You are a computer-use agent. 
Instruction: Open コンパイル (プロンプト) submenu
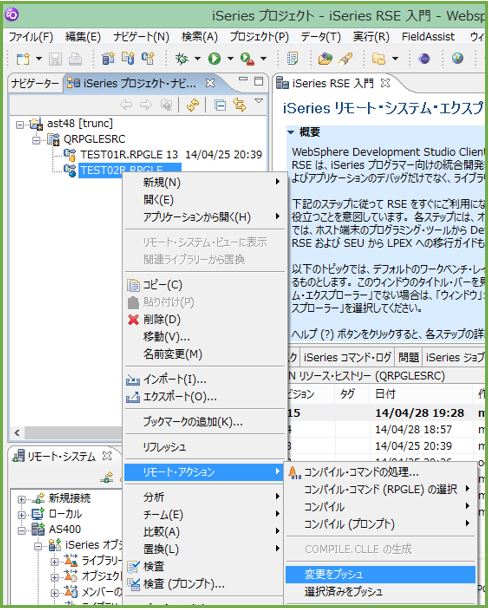(x=381, y=524)
